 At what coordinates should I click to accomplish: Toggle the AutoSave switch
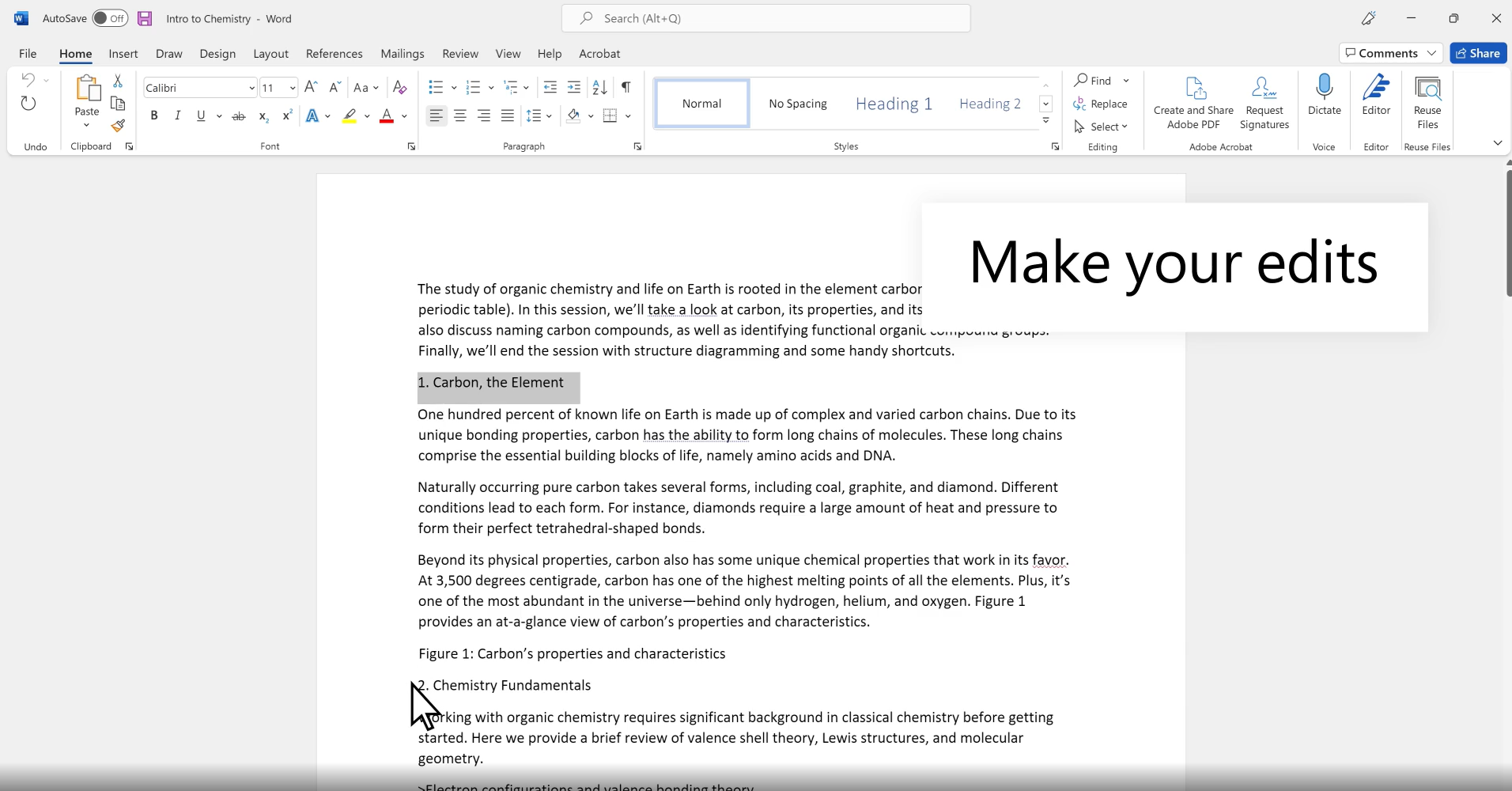pos(110,18)
